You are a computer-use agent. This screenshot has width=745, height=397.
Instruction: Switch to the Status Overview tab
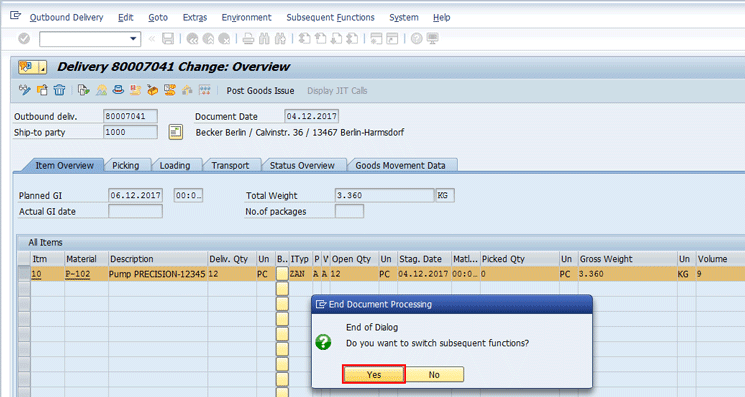click(302, 165)
